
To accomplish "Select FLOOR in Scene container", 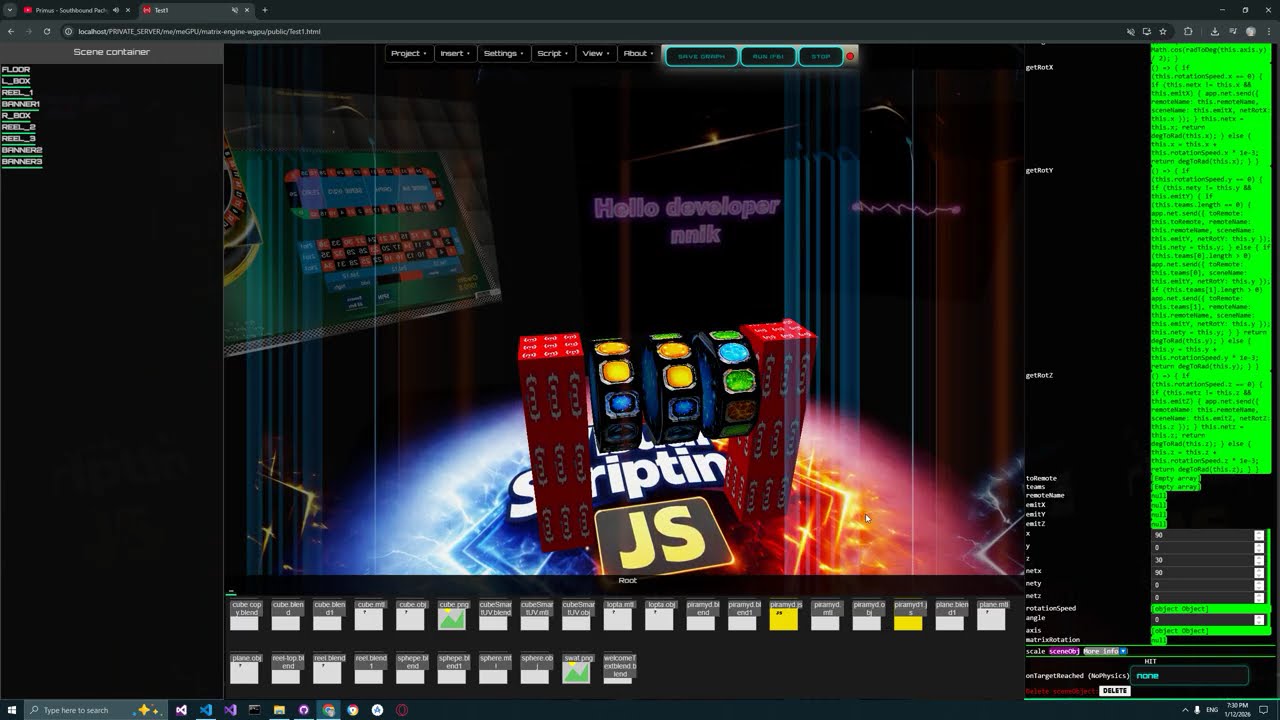I will click(16, 70).
